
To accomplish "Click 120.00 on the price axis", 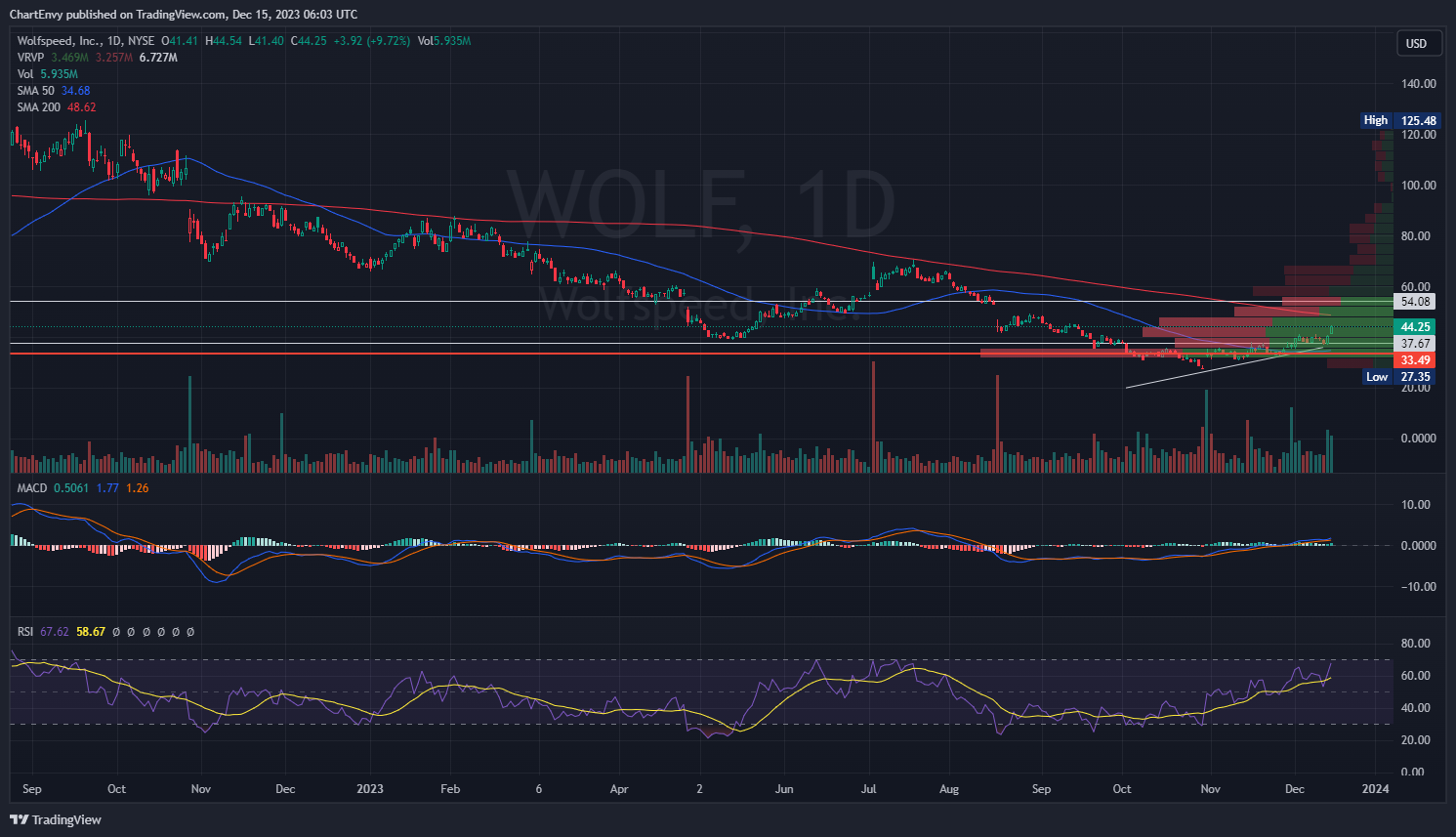I will coord(1418,135).
